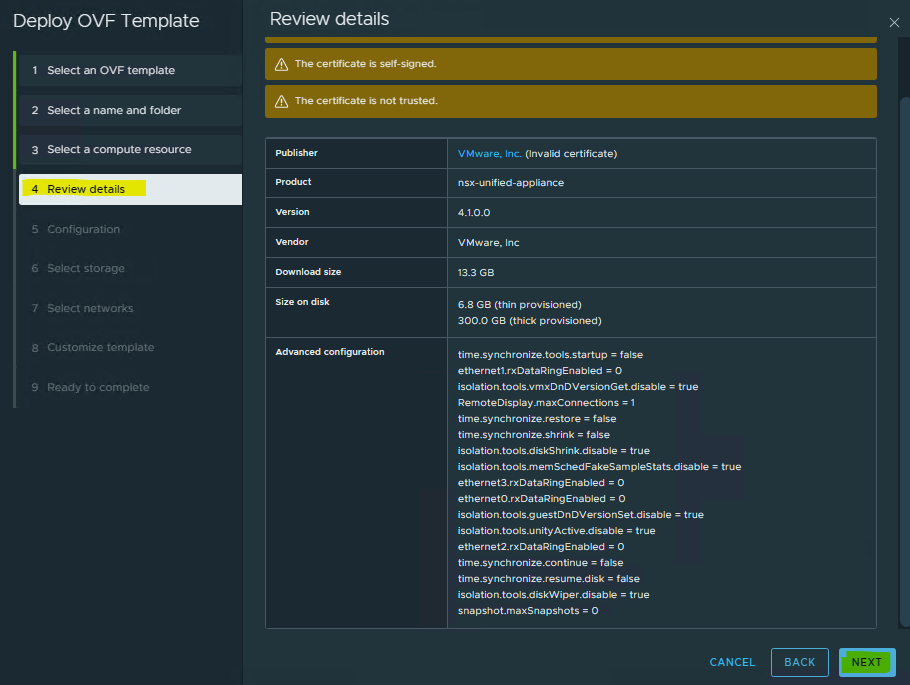Click 'time.synchronize.shrink = false' line
The height and width of the screenshot is (685, 910).
533,435
